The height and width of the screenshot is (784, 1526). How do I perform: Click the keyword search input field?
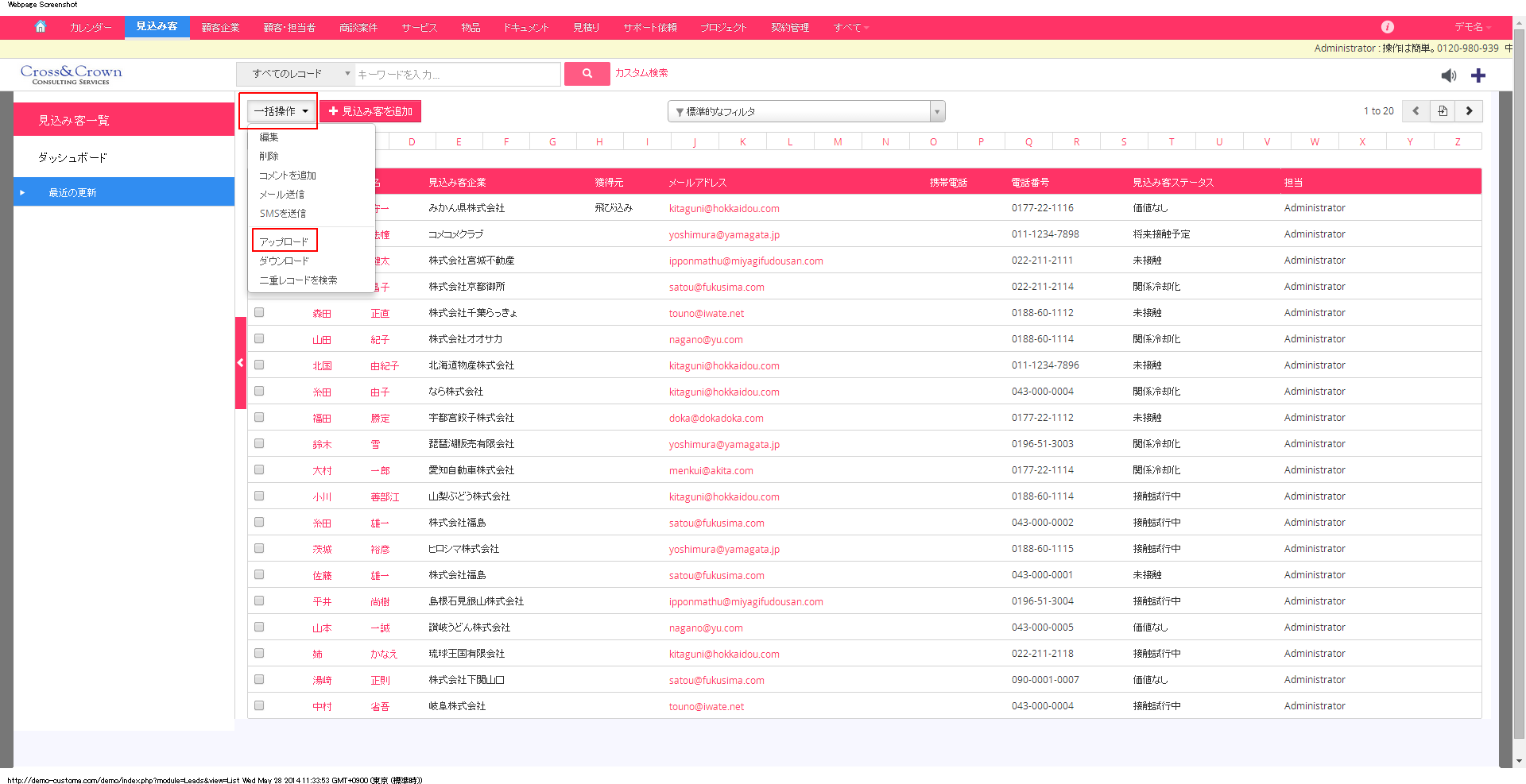coord(457,75)
